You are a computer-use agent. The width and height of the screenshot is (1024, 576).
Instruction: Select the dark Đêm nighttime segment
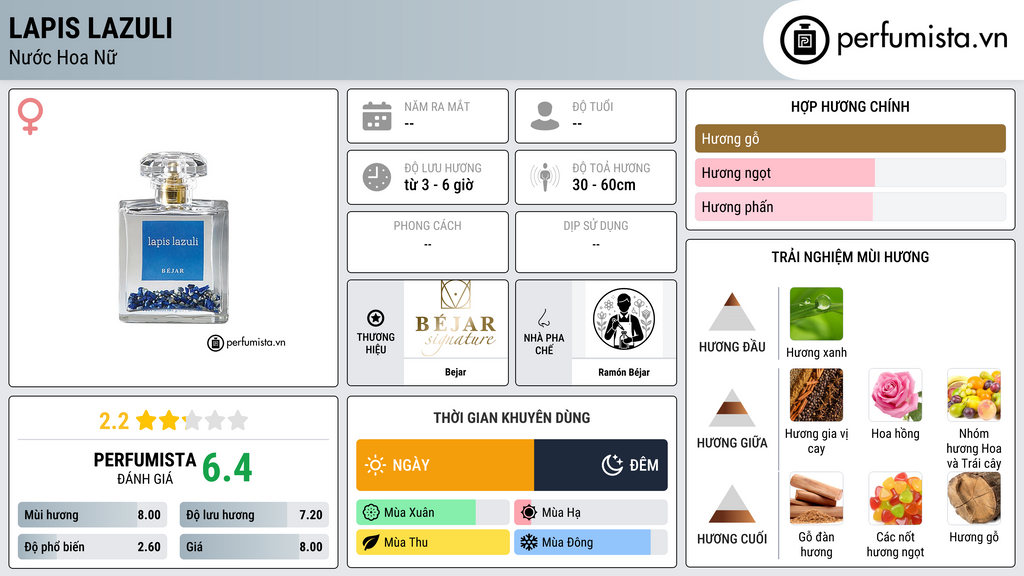coord(601,465)
